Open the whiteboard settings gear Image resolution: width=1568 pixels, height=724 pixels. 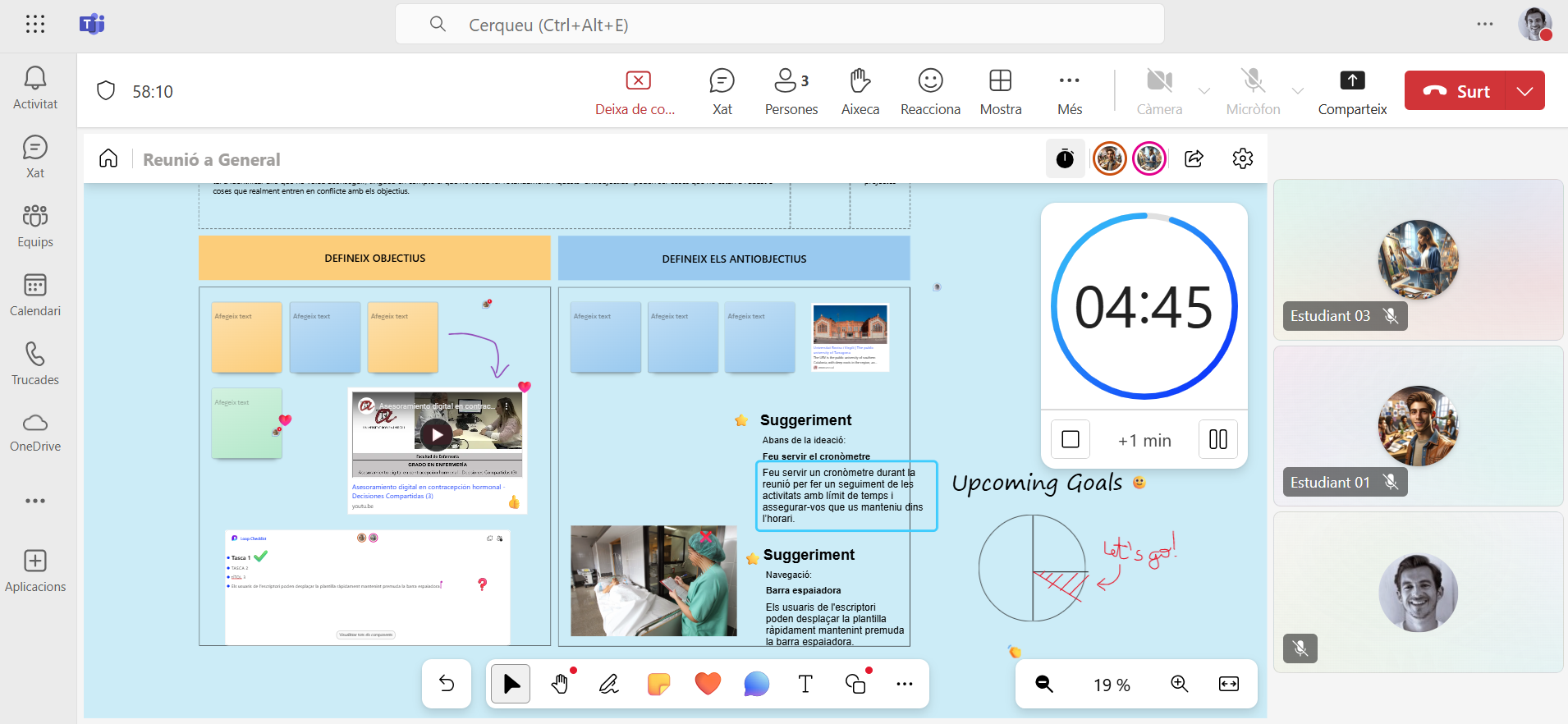click(x=1242, y=158)
